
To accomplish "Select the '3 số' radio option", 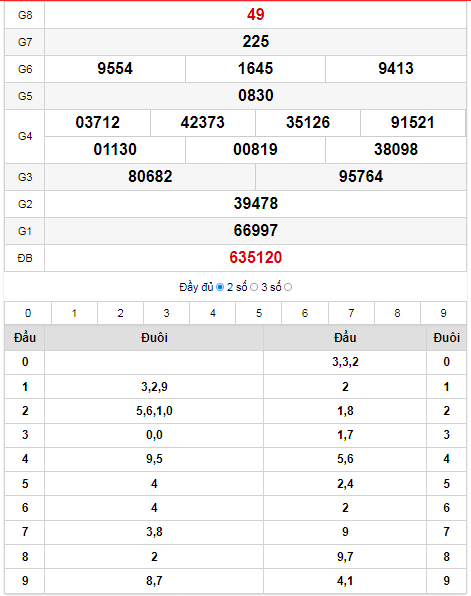I will click(288, 287).
